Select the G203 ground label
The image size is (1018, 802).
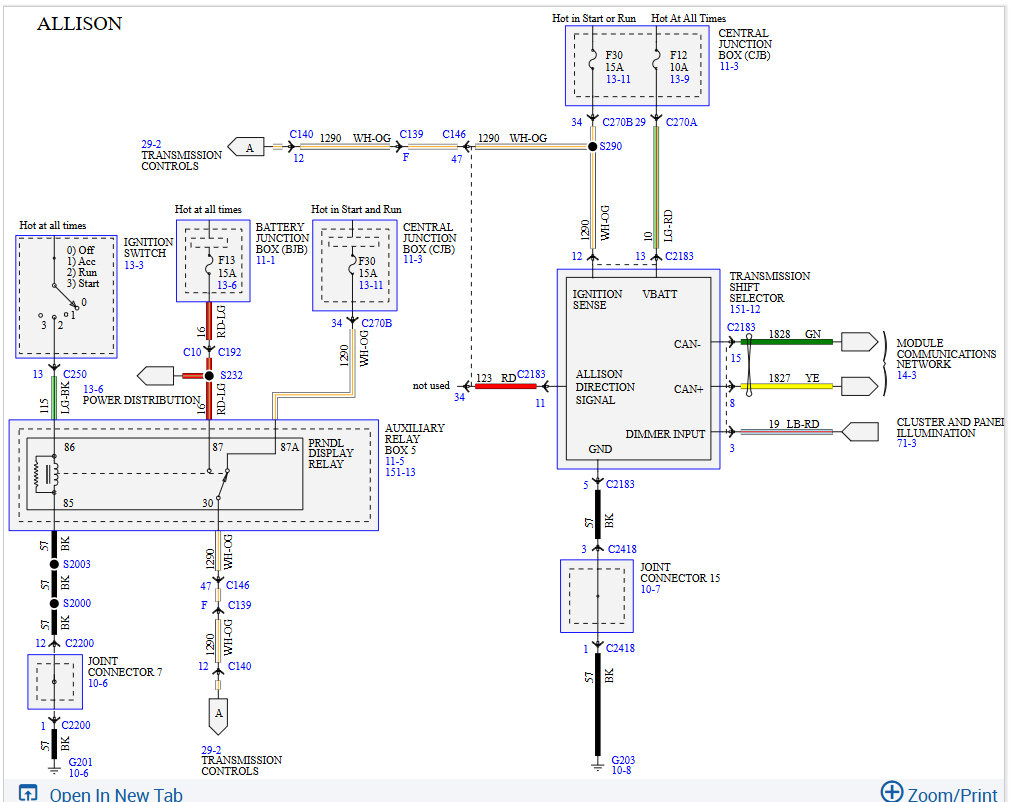point(623,760)
